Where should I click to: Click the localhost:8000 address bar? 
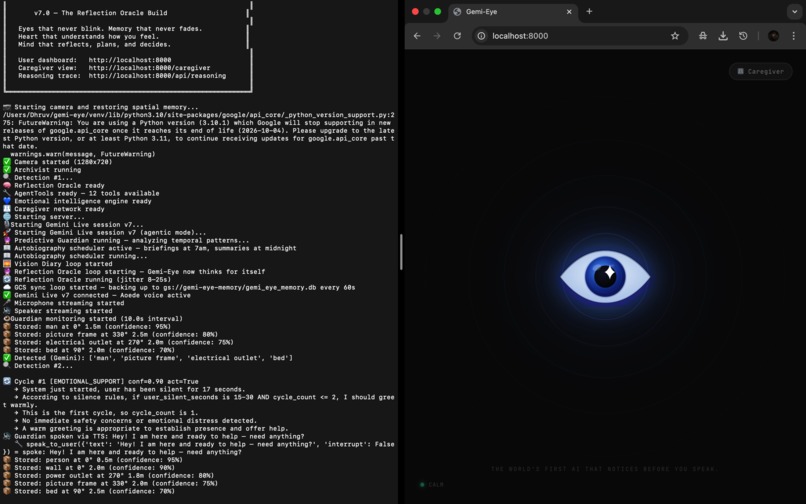[578, 36]
